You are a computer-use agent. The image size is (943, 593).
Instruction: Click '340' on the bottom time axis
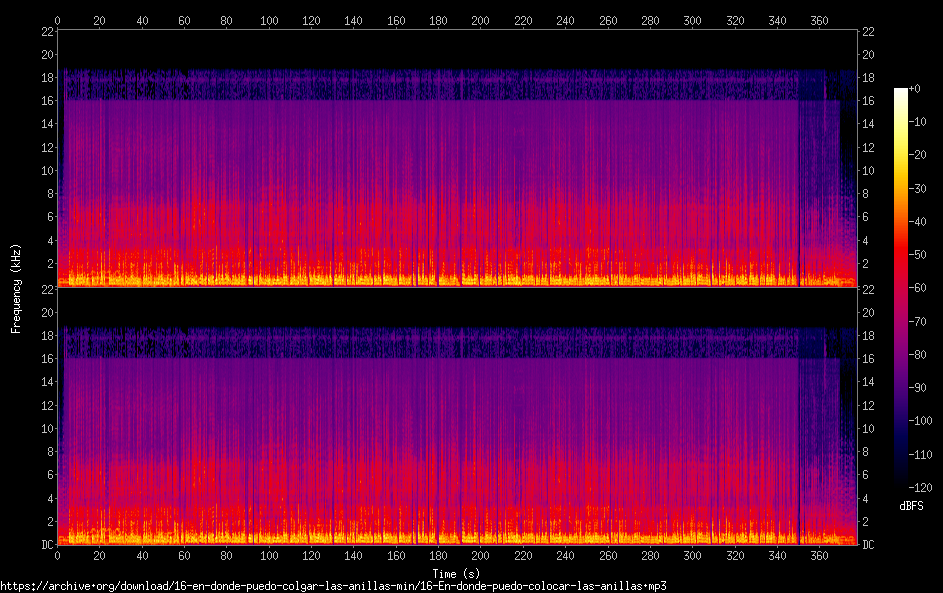[777, 556]
